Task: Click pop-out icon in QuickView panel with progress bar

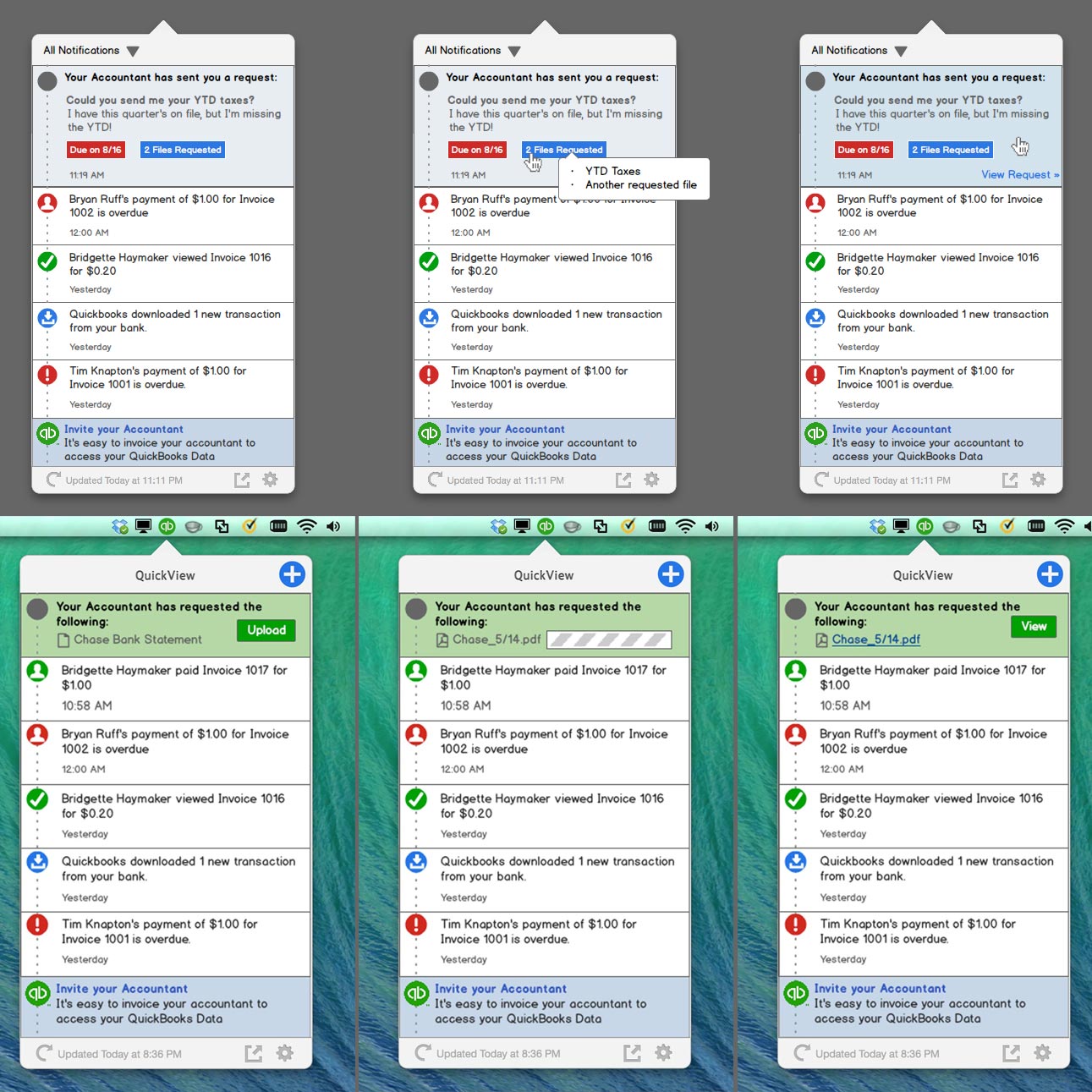Action: tap(632, 1053)
